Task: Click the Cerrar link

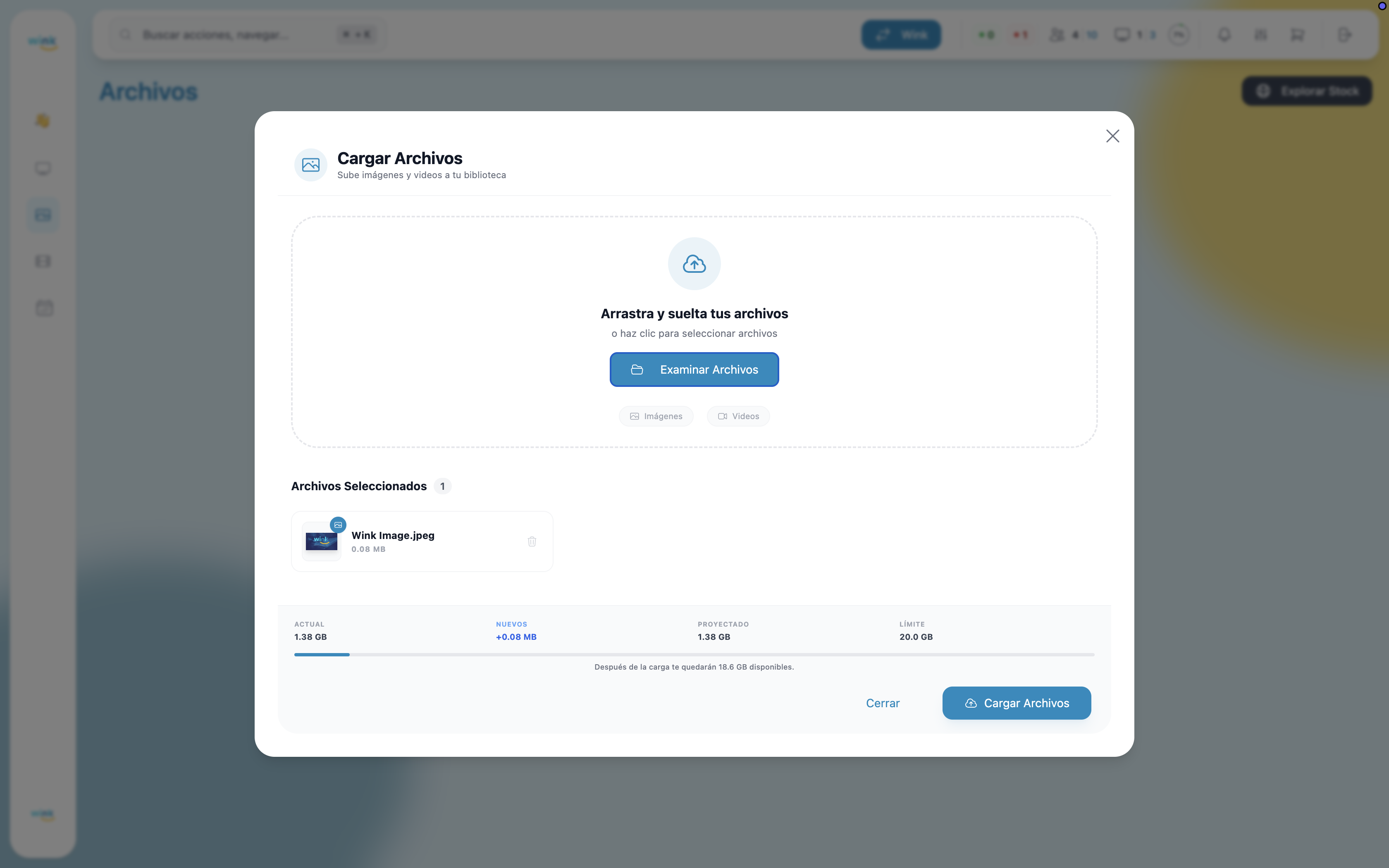Action: [x=882, y=703]
